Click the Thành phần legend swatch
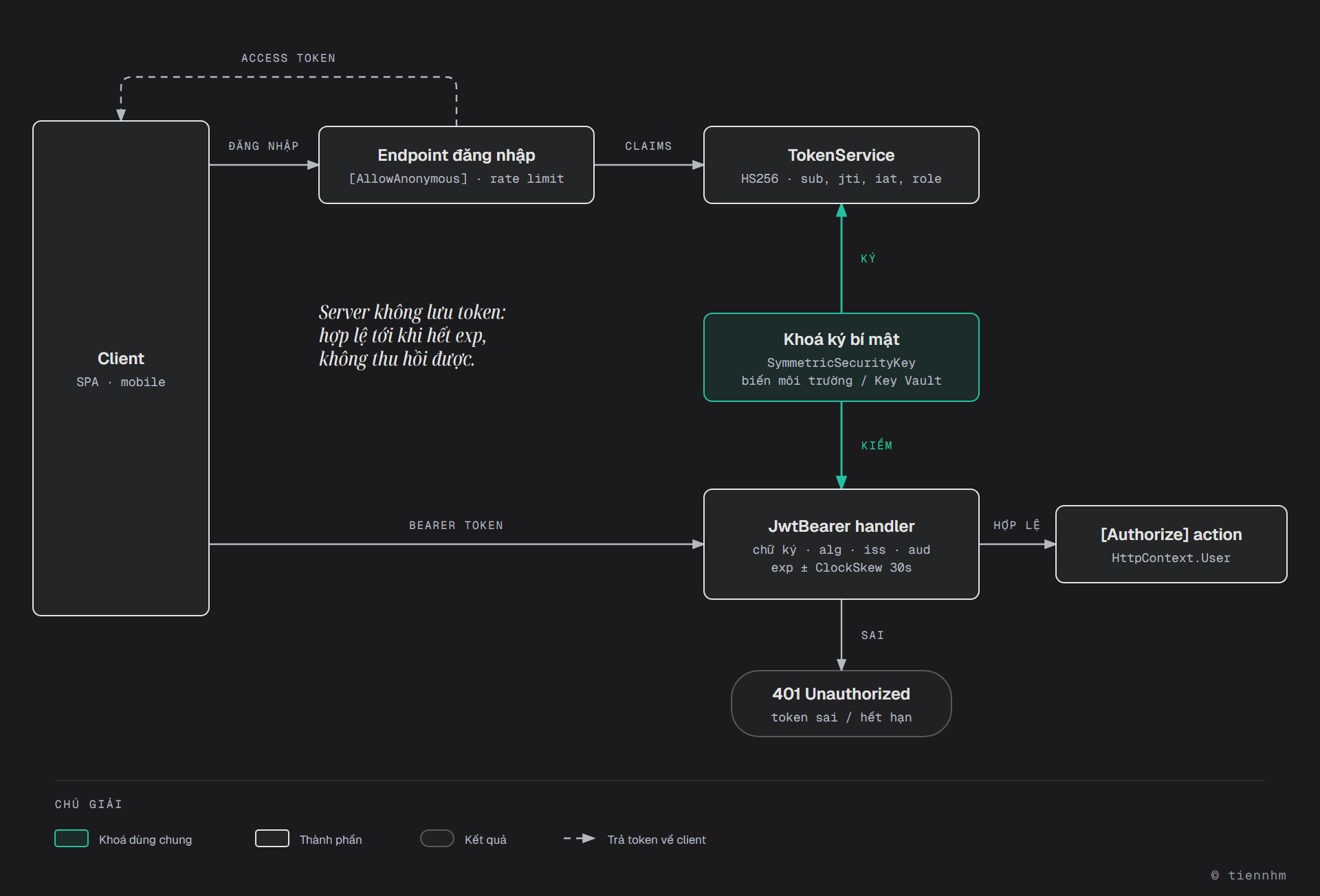This screenshot has width=1320, height=896. tap(272, 838)
